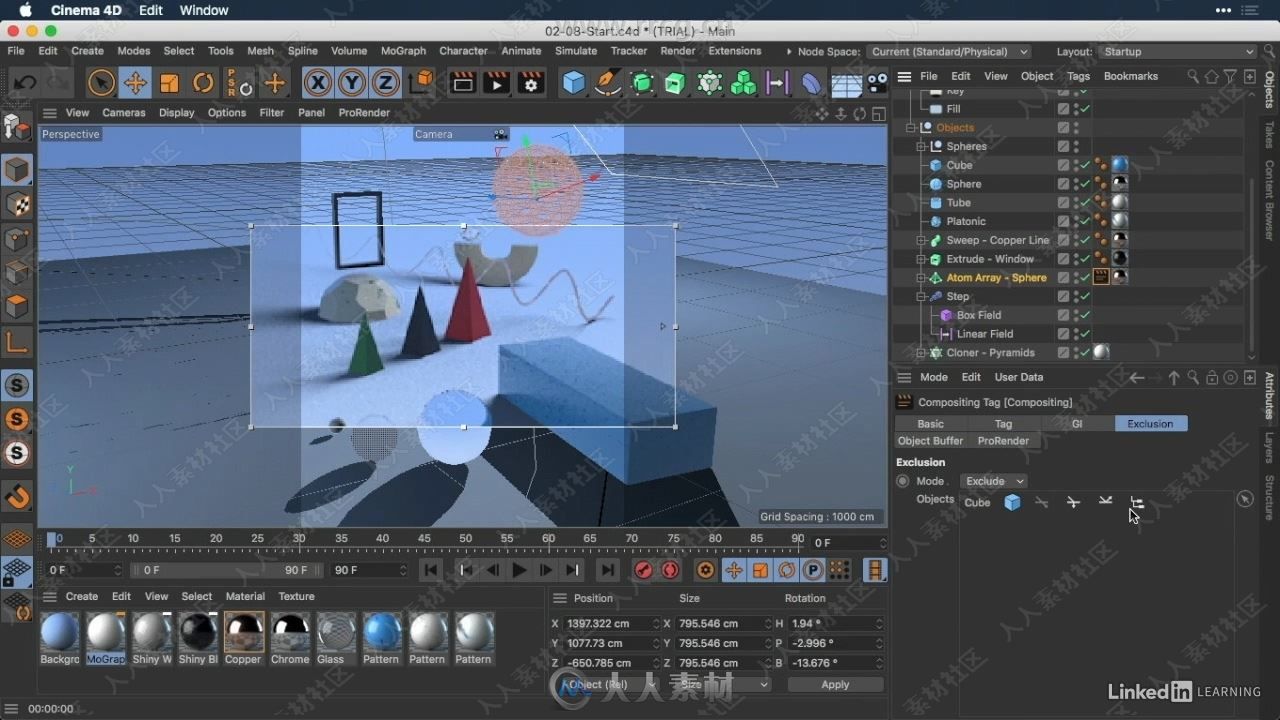Switch to the GI tab

coord(1077,424)
